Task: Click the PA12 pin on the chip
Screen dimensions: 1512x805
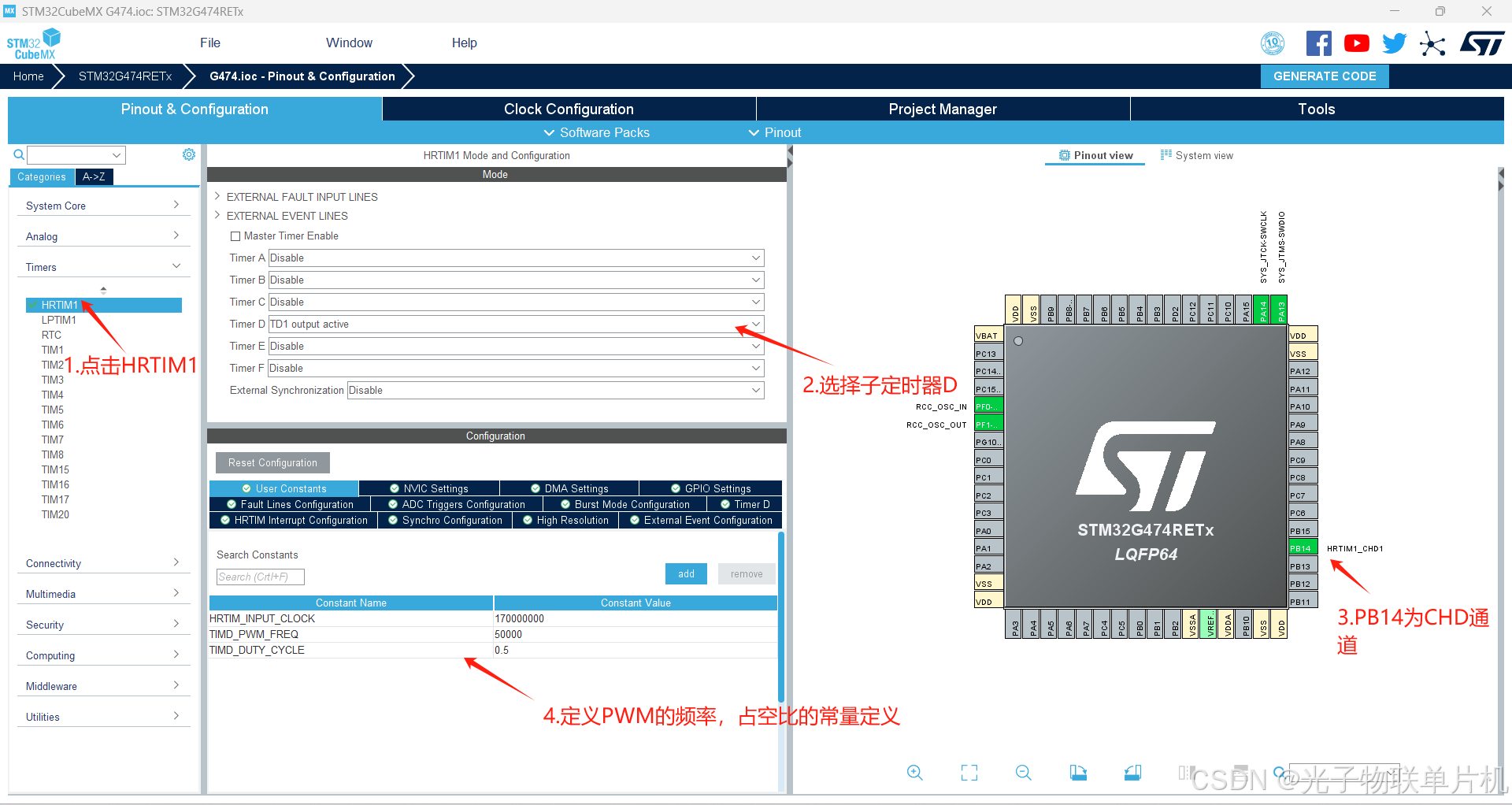Action: (x=1303, y=371)
